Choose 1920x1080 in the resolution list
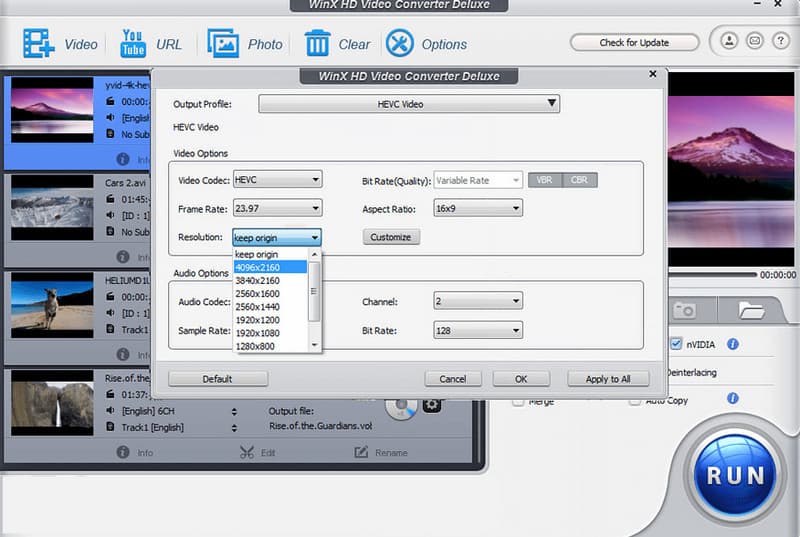800x537 pixels. [x=257, y=333]
